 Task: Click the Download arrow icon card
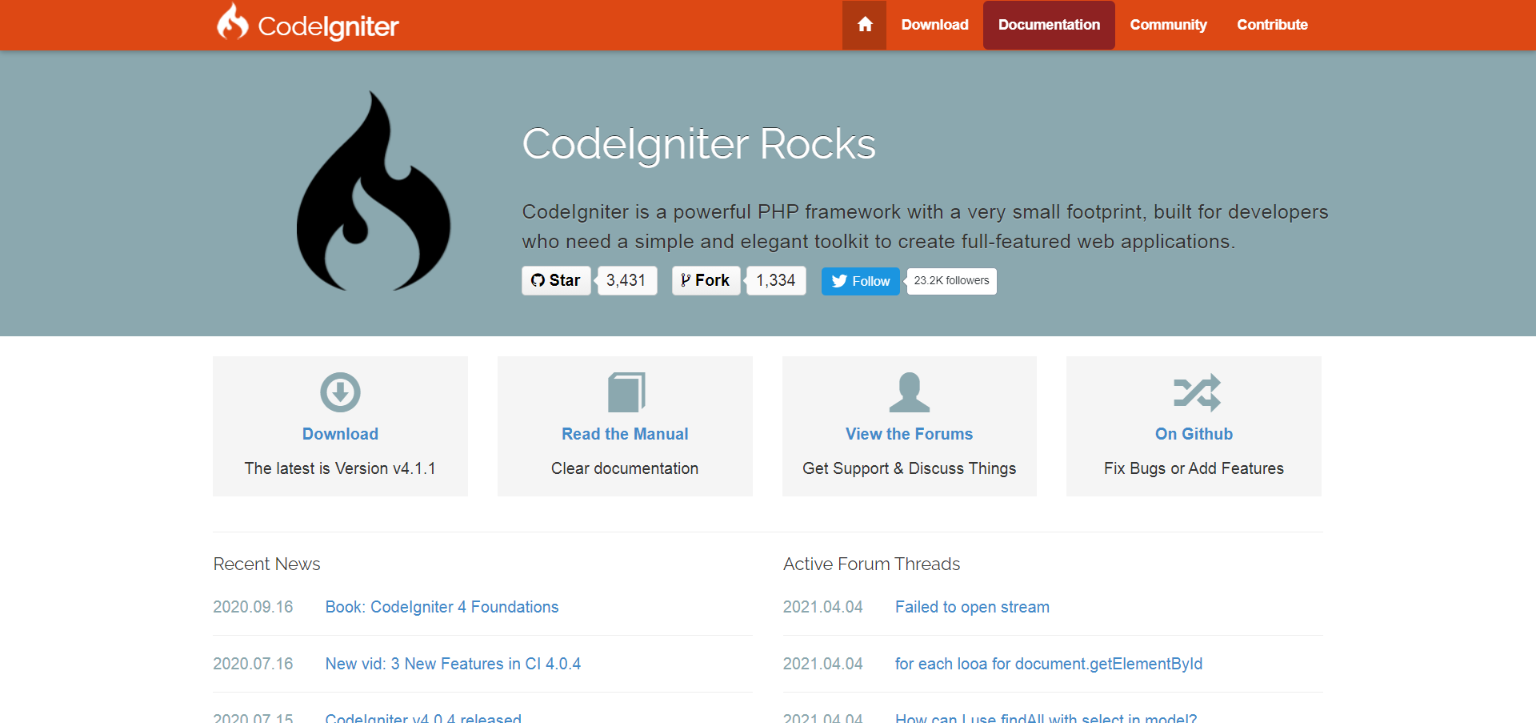[340, 392]
